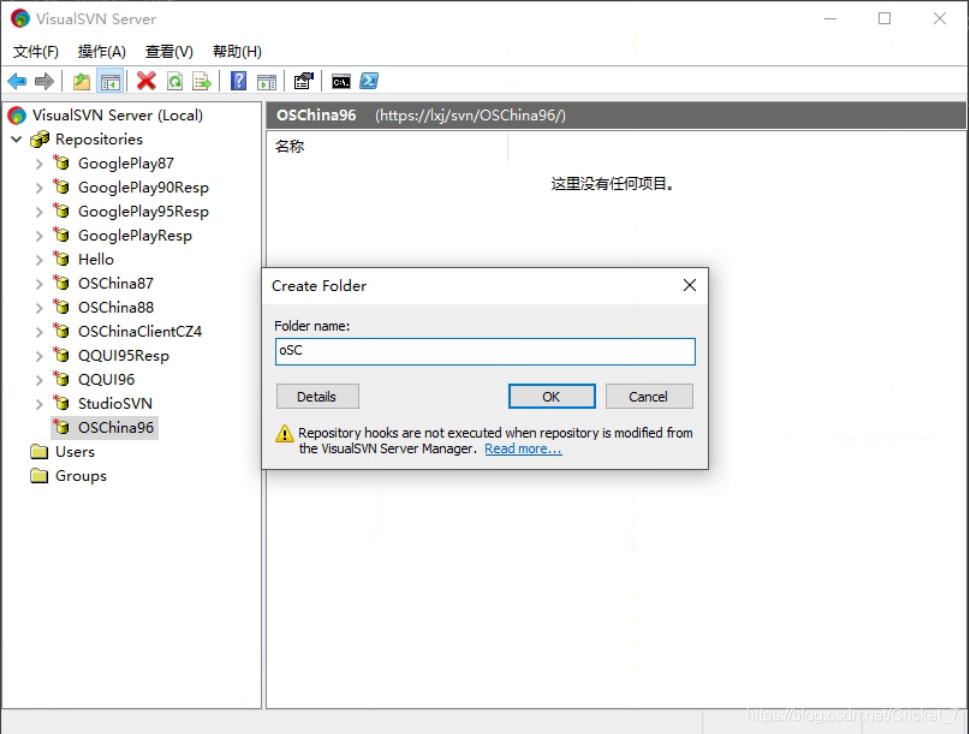Click the 名称 column header
The height and width of the screenshot is (734, 969).
coord(386,146)
